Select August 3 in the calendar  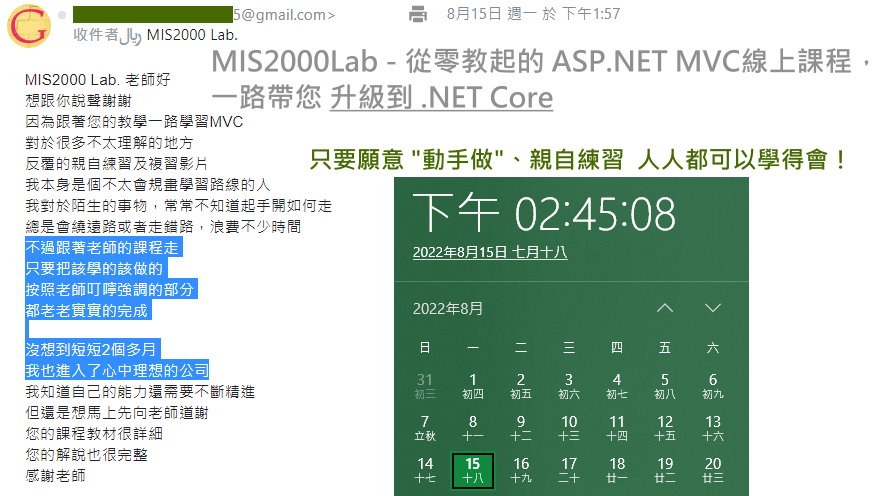pyautogui.click(x=569, y=386)
